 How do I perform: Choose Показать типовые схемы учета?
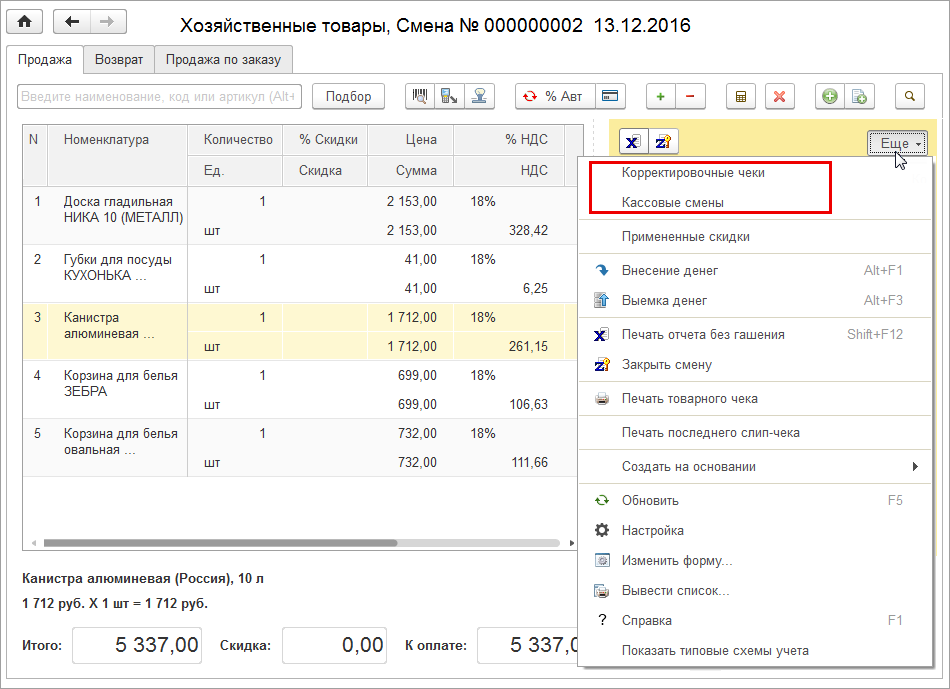755,651
